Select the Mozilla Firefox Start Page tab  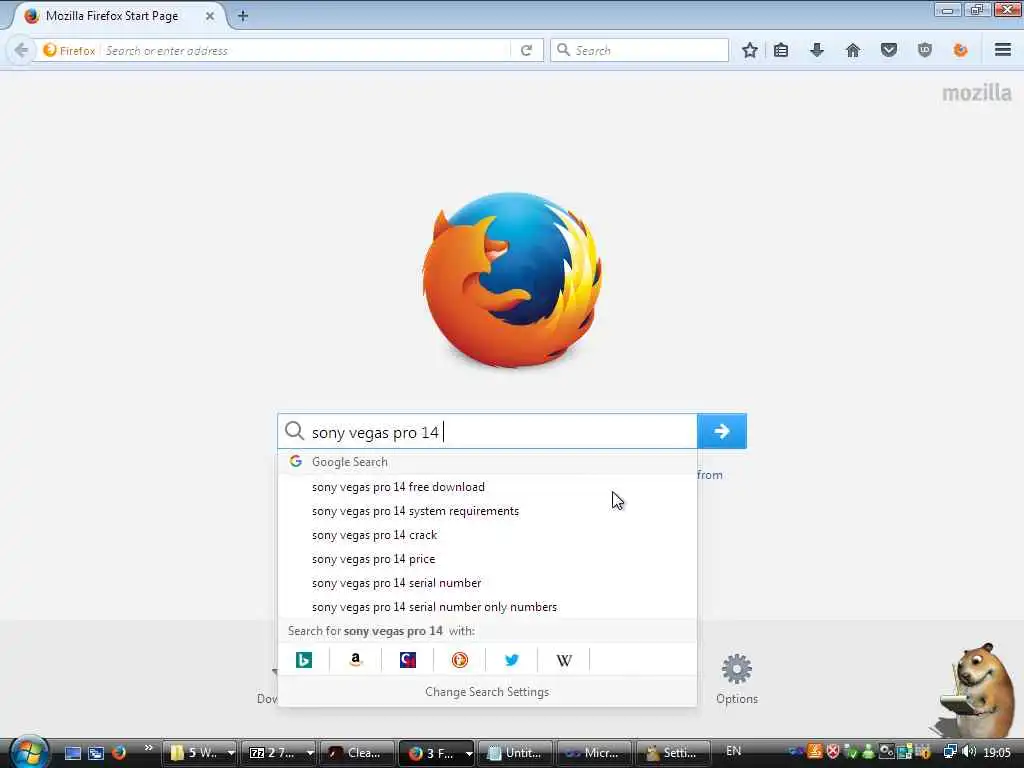click(x=112, y=16)
